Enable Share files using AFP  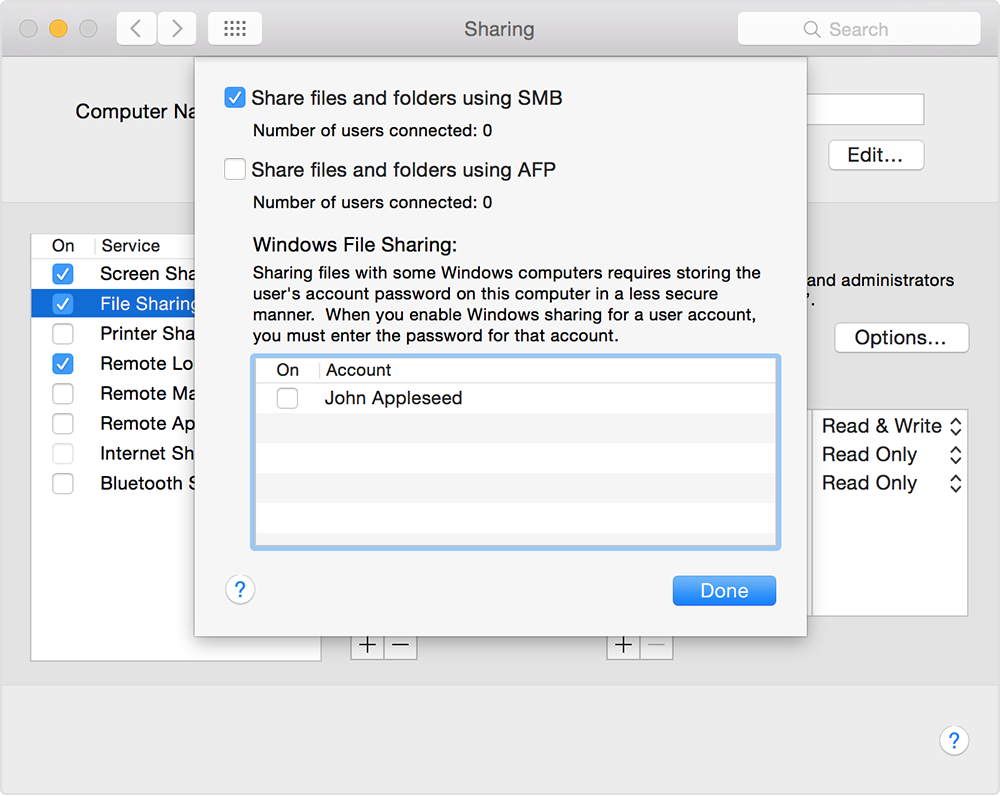point(235,170)
